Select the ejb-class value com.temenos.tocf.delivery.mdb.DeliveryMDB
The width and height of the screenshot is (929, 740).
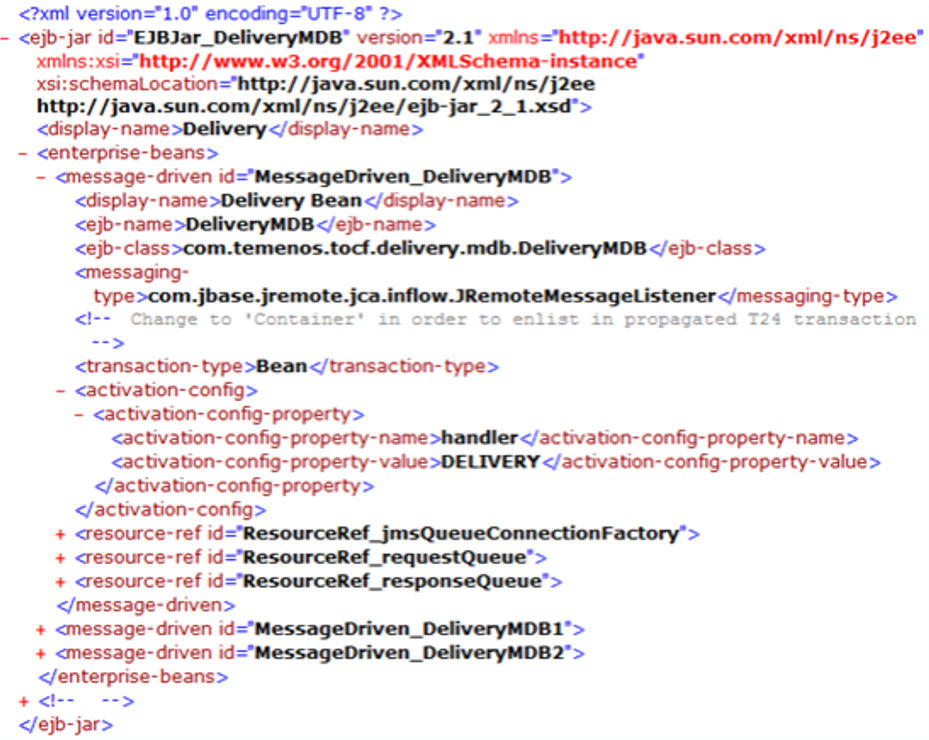tap(414, 249)
